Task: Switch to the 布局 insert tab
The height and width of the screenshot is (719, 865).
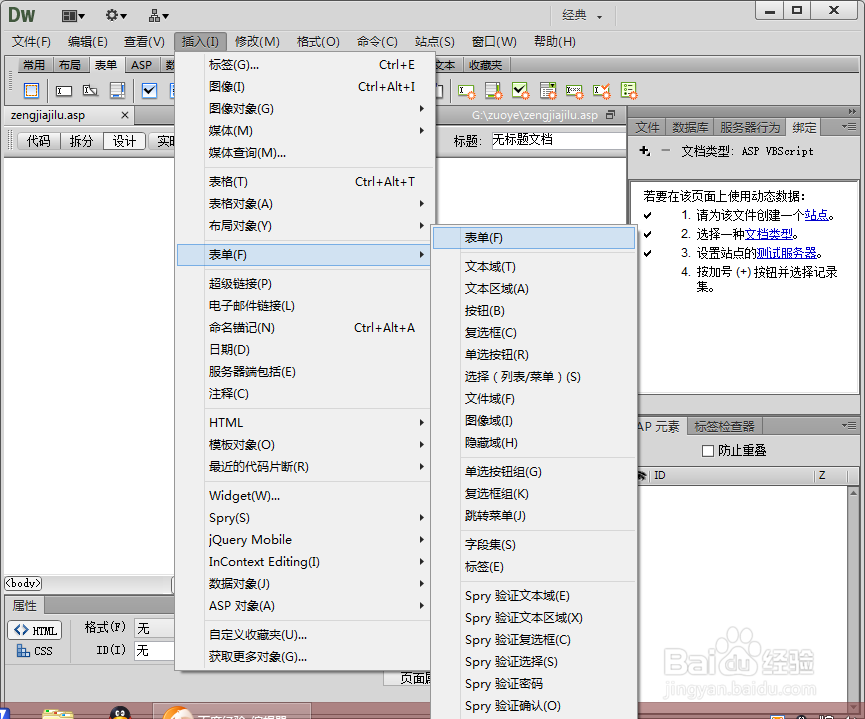Action: (x=70, y=65)
